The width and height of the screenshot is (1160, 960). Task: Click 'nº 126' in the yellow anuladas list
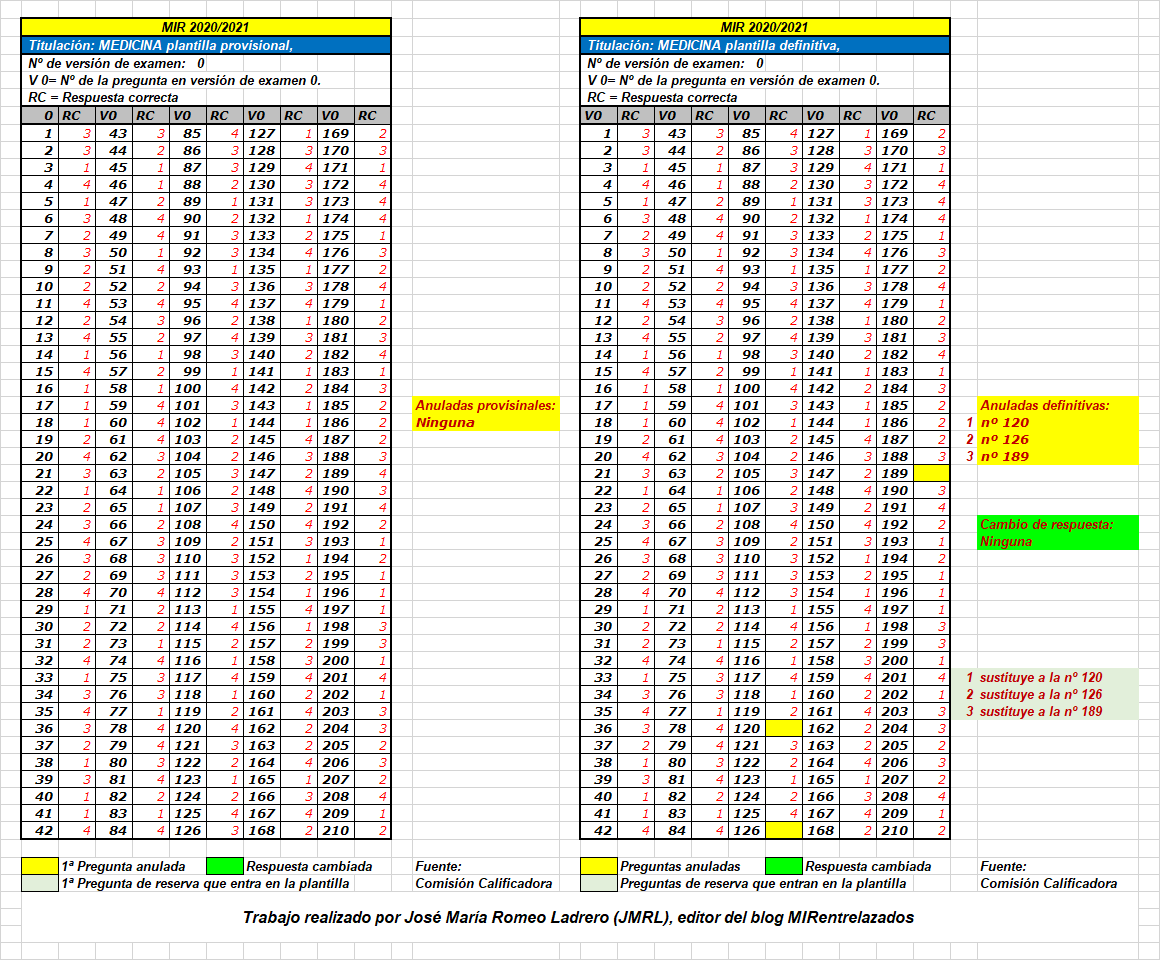tap(1005, 439)
